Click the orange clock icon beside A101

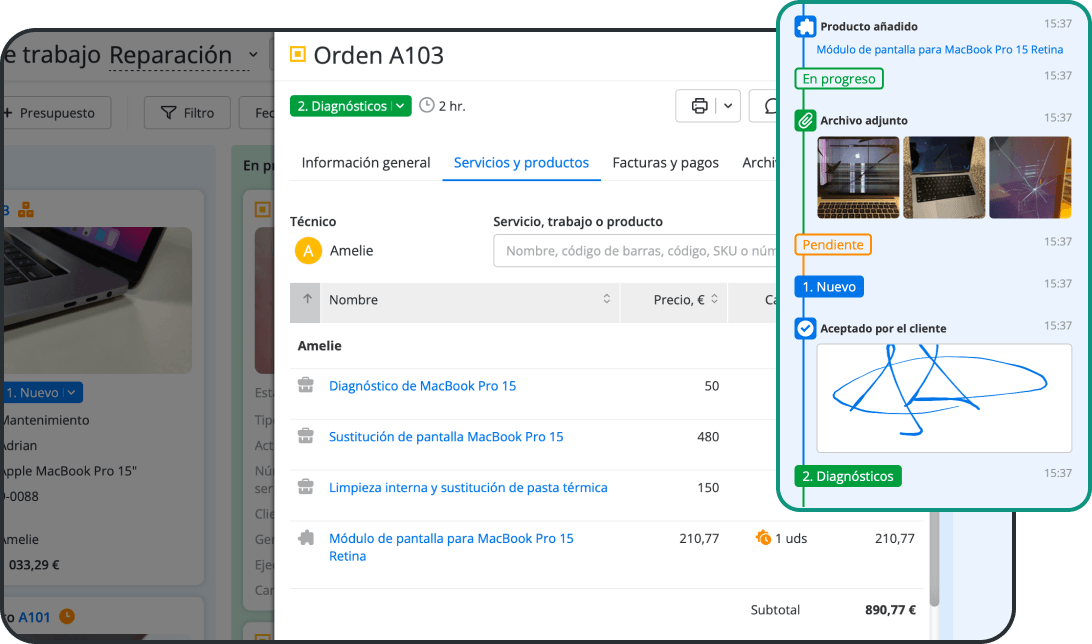(67, 616)
